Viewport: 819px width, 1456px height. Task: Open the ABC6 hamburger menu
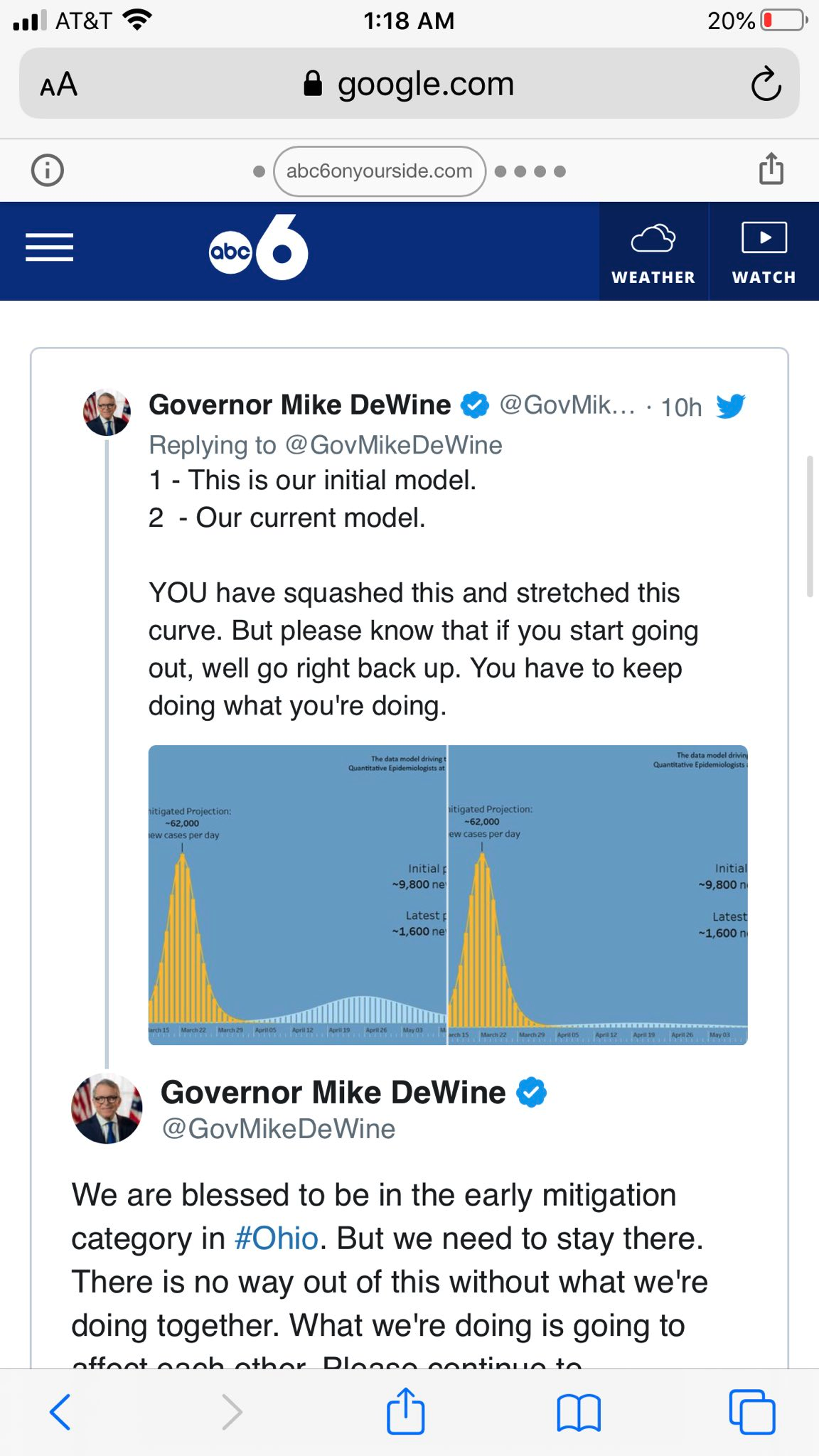(x=50, y=247)
